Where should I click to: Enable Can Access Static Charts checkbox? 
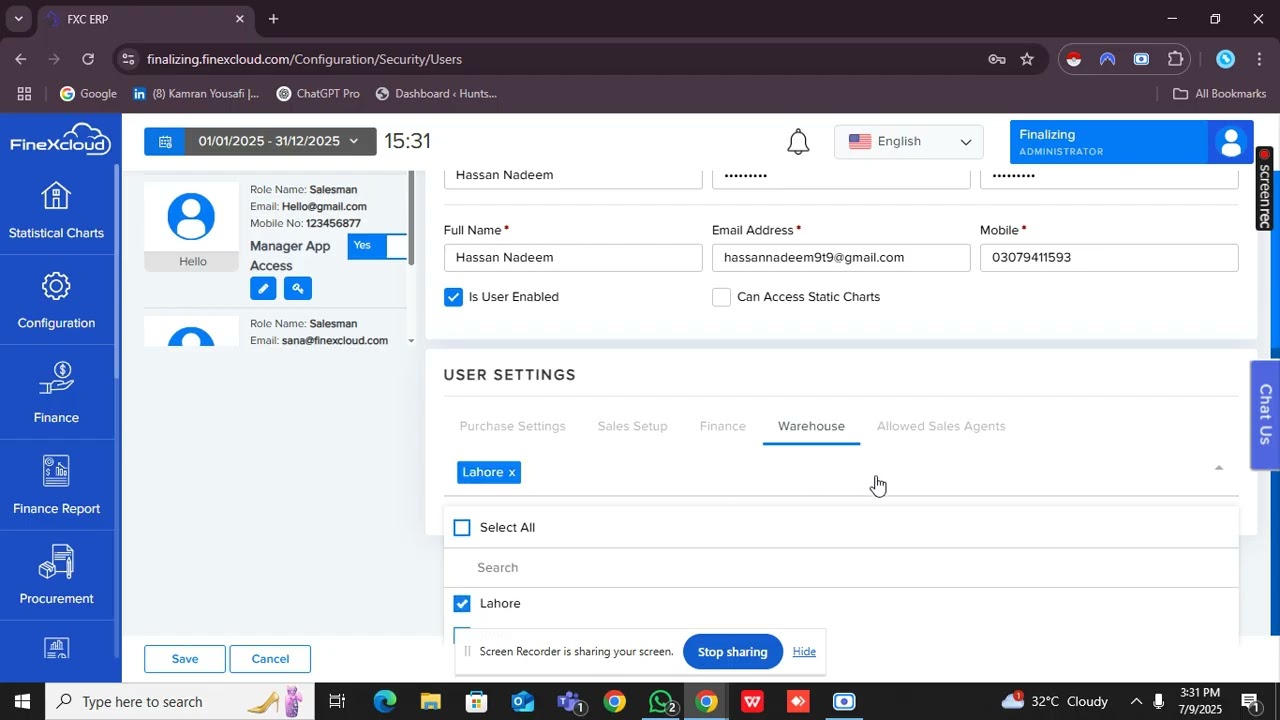(x=721, y=297)
